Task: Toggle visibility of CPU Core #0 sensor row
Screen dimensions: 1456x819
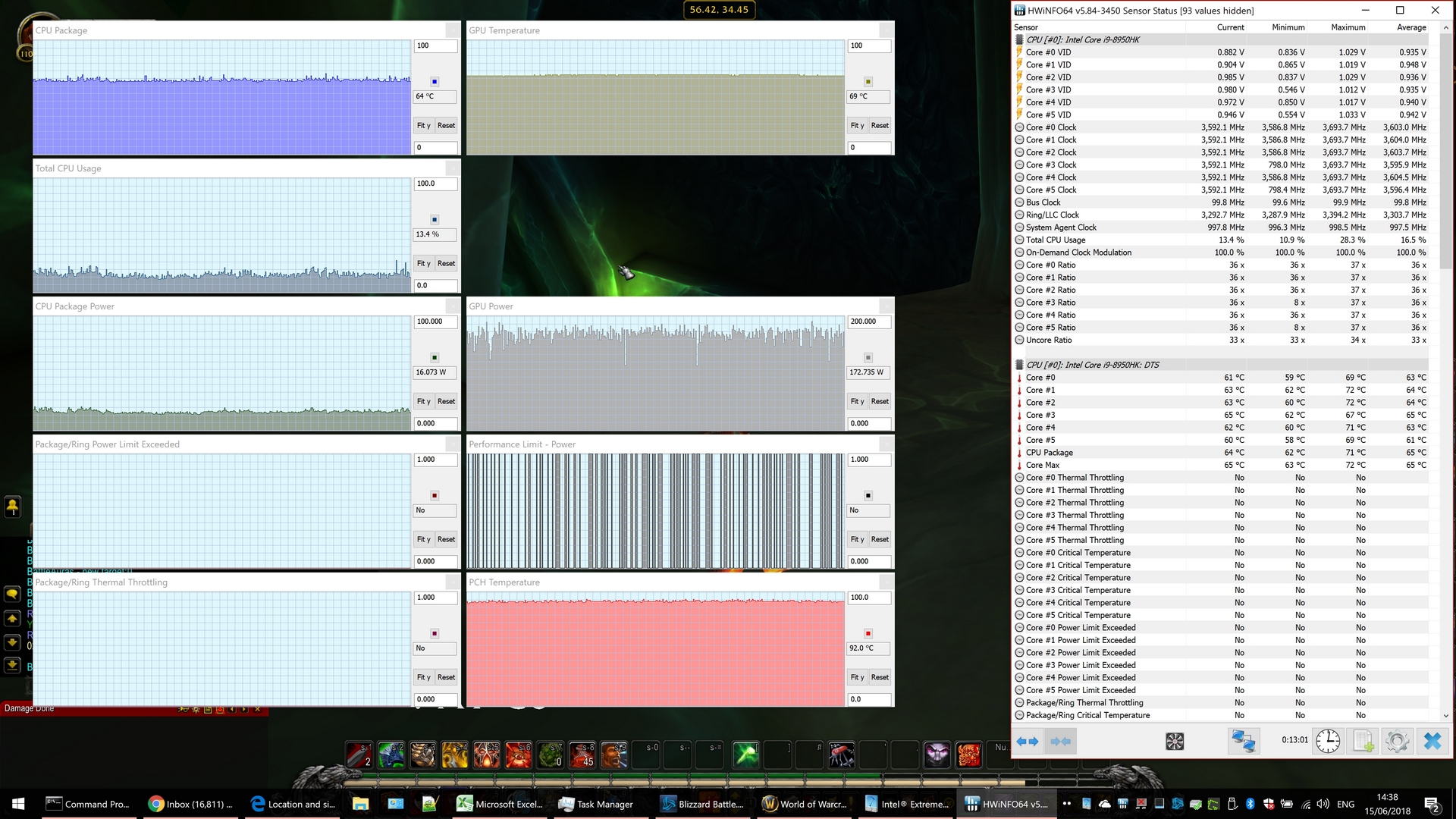Action: tap(1021, 377)
